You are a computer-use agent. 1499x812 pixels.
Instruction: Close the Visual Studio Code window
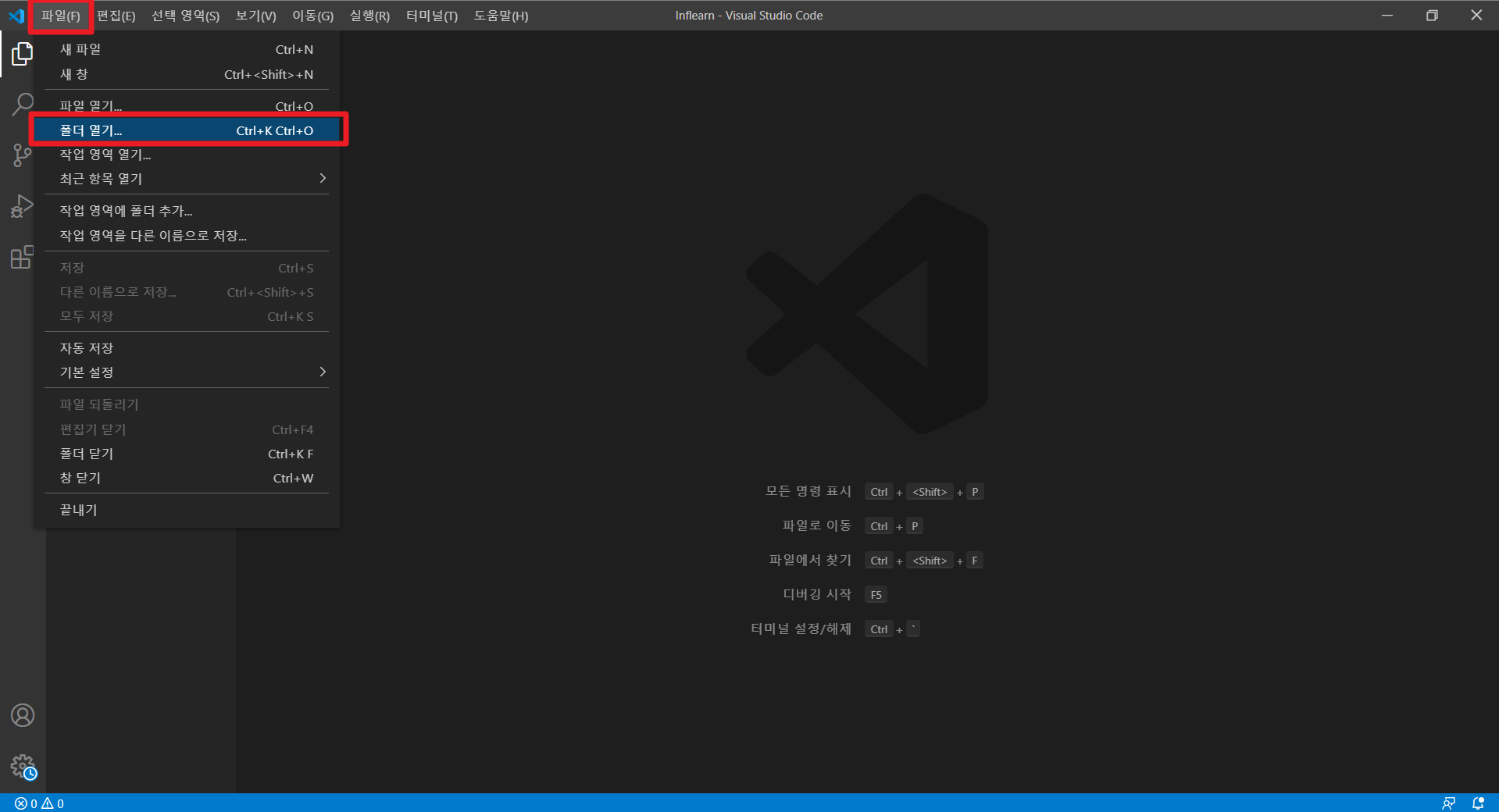coord(1476,16)
